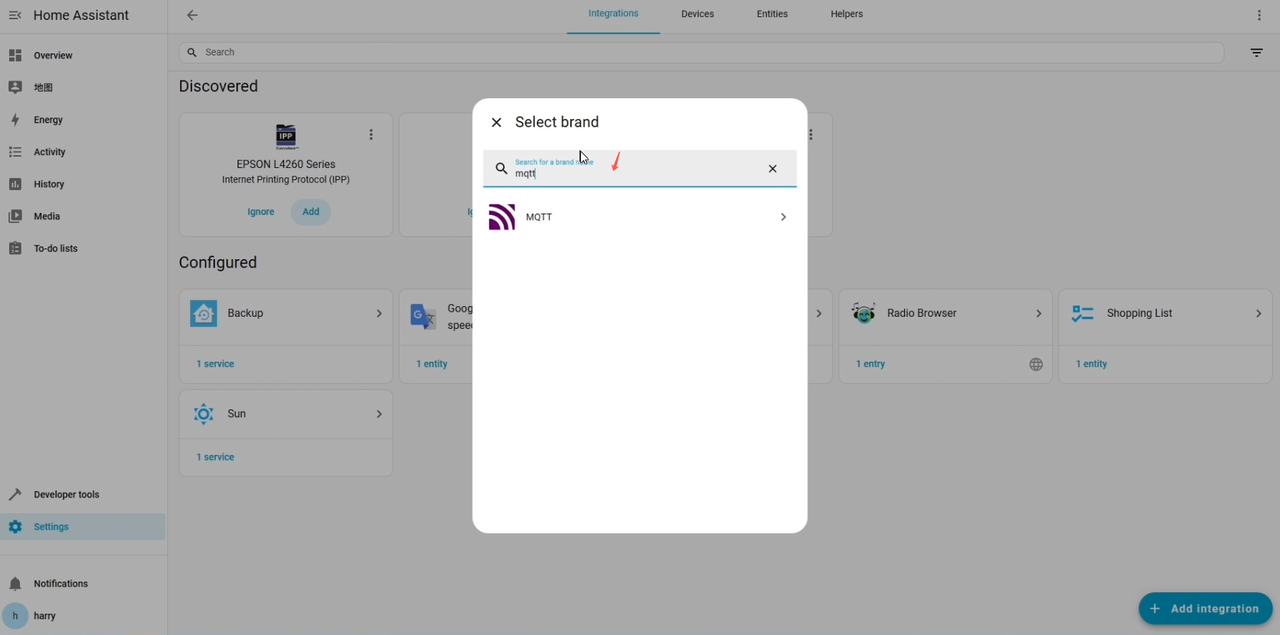The height and width of the screenshot is (635, 1280).
Task: Expand the MQTT entry chevron
Action: click(x=783, y=217)
